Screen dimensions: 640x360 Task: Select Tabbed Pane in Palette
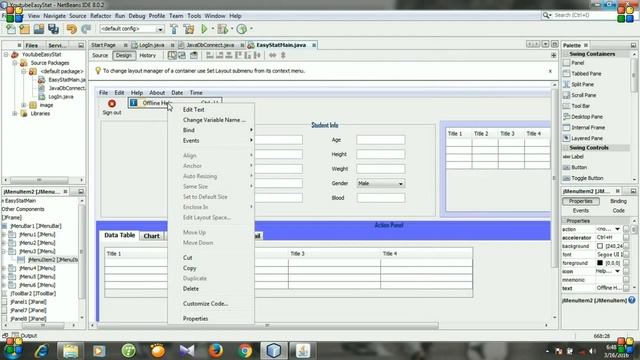586,73
